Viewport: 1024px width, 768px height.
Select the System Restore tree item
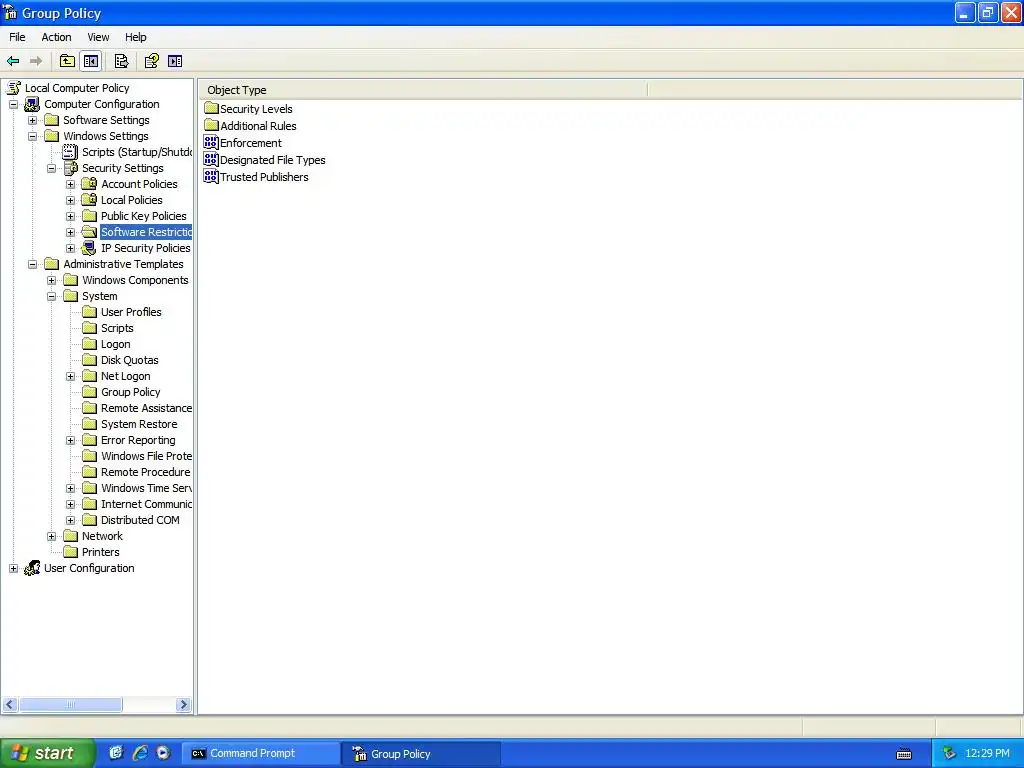click(139, 424)
